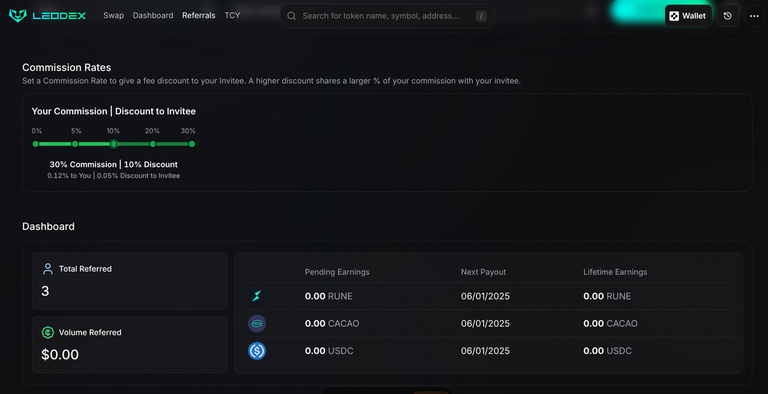Click the Leodex logo icon
Screen dimensions: 768x394
pos(18,16)
